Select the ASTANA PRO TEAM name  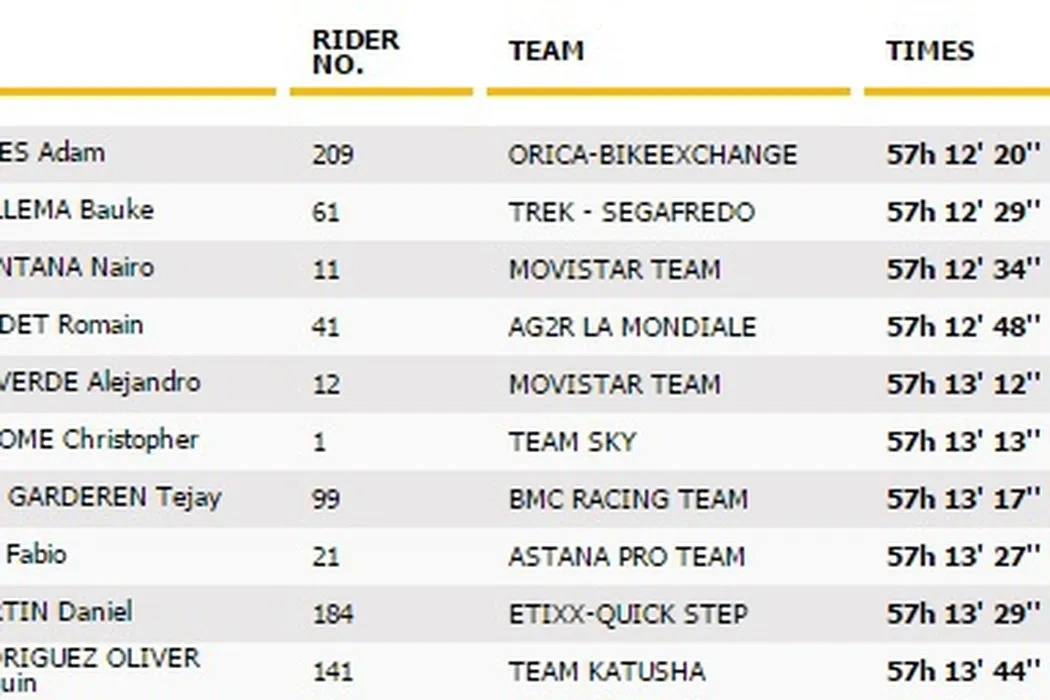pos(626,556)
